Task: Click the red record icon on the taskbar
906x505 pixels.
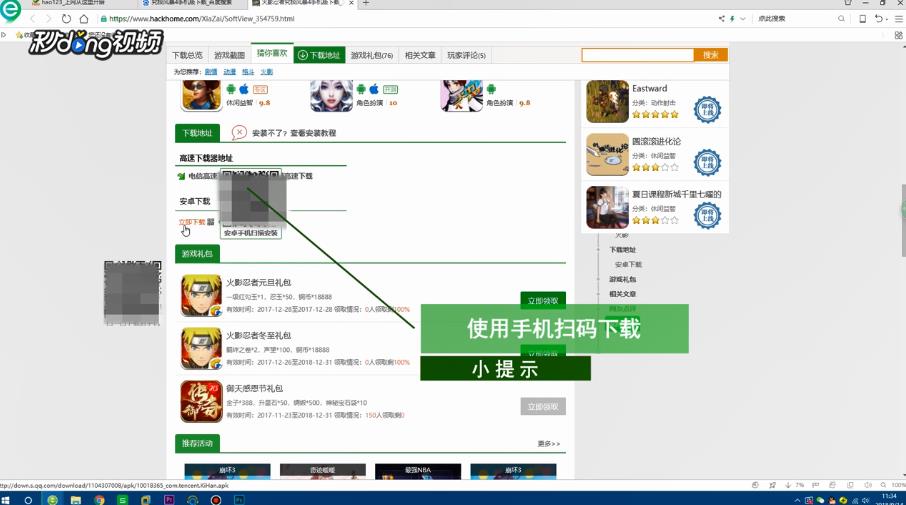Action: [x=216, y=500]
